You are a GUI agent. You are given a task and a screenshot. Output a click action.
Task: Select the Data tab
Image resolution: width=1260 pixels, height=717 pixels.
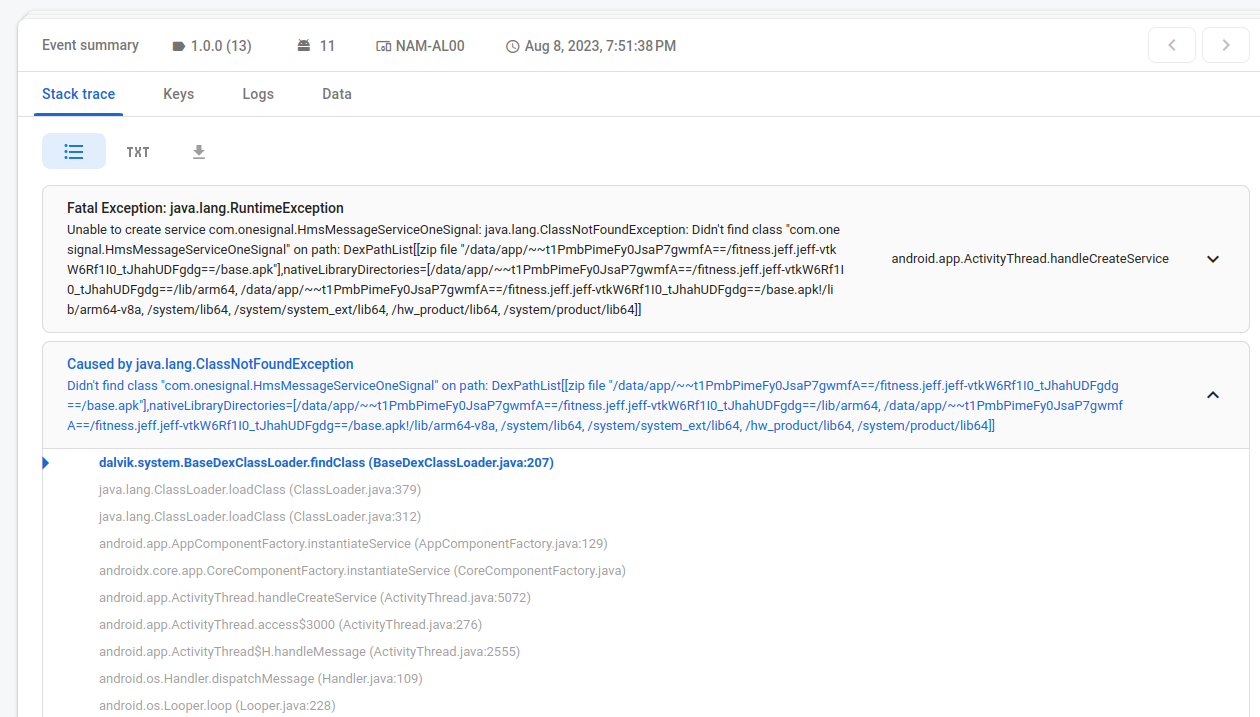coord(336,93)
